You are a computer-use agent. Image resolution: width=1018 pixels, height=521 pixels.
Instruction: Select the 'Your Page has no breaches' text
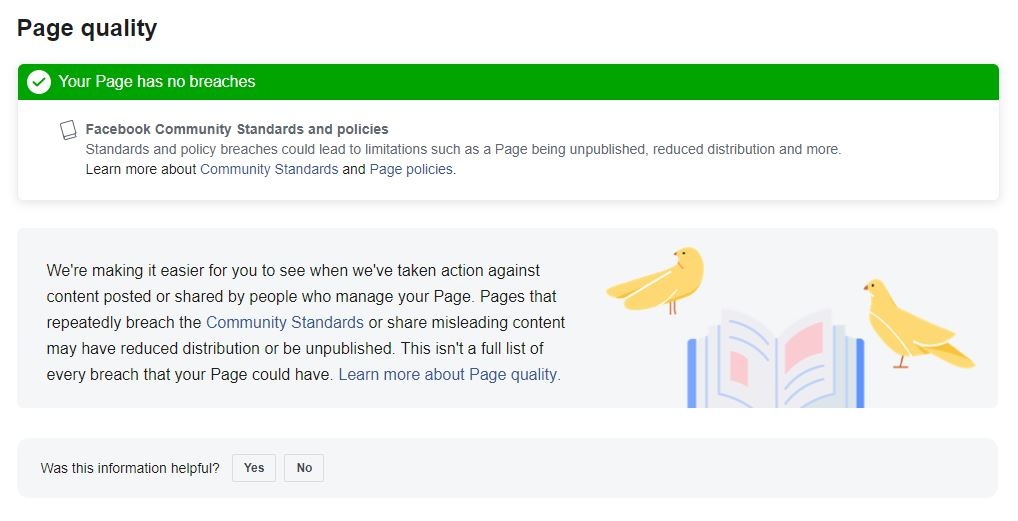tap(157, 82)
